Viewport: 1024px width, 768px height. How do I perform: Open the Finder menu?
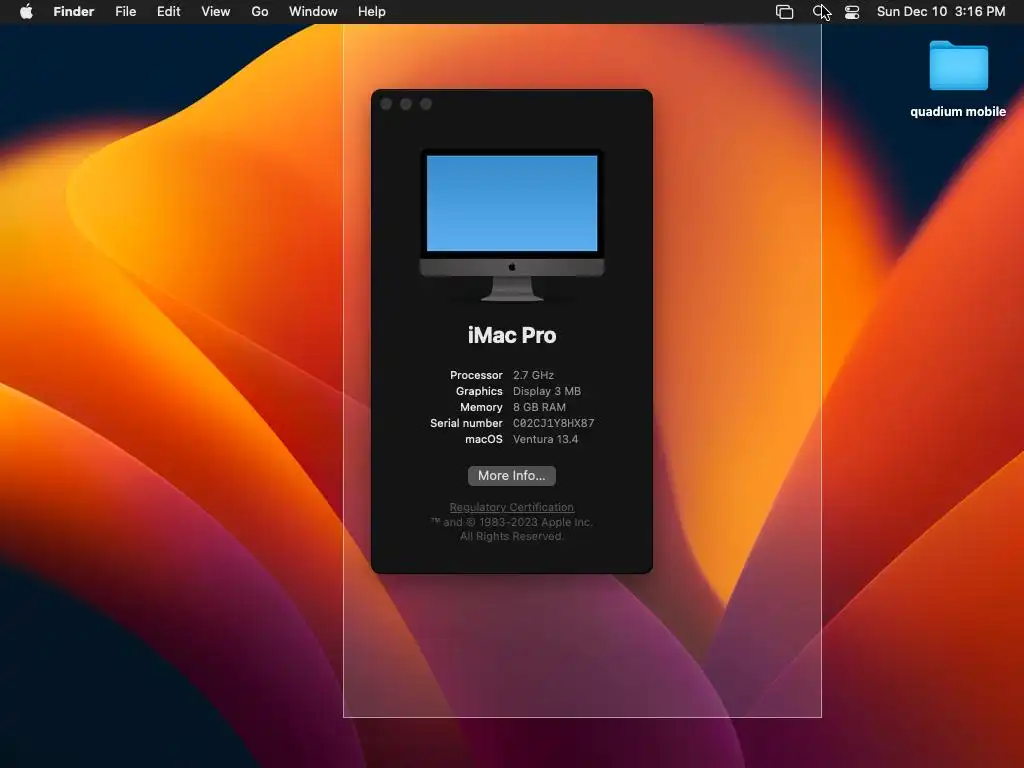[x=74, y=12]
